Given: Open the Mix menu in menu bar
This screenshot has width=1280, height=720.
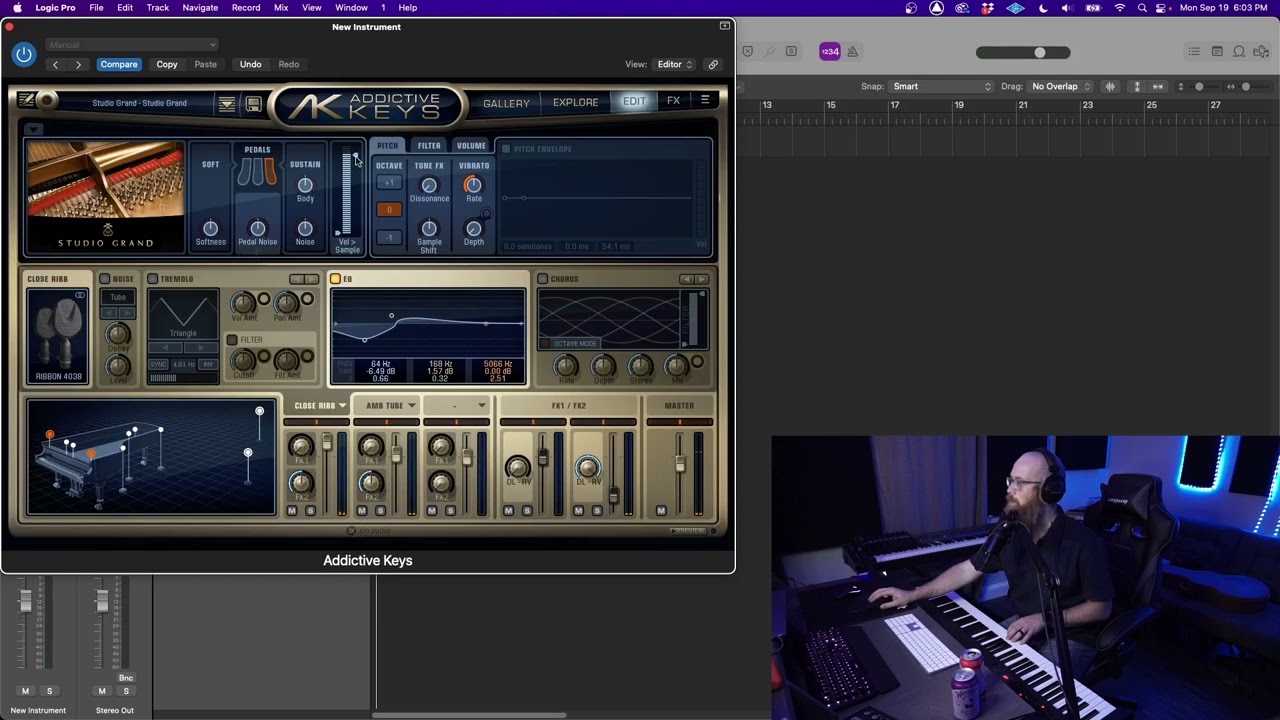Looking at the screenshot, I should click(x=281, y=8).
